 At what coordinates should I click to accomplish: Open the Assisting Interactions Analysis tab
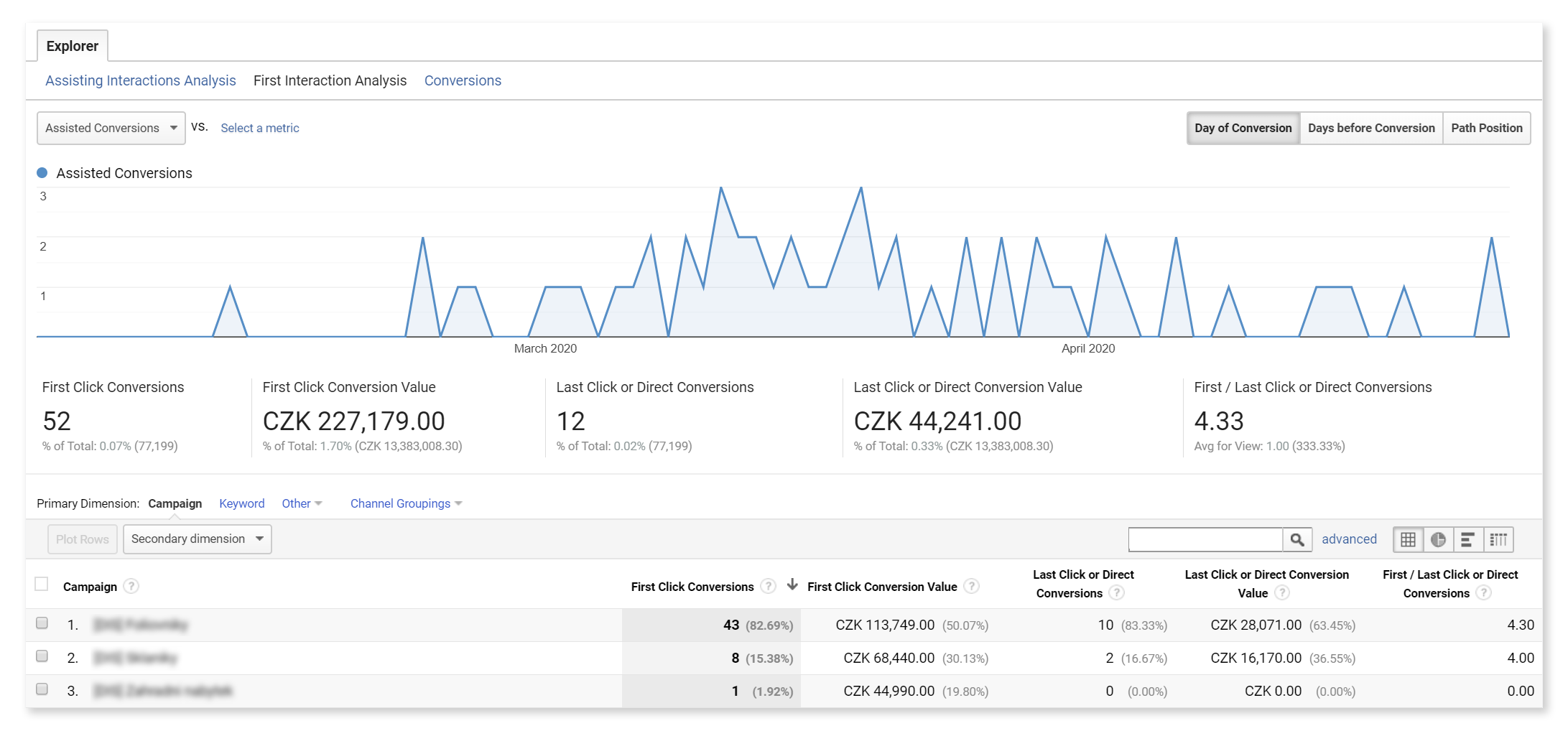141,80
